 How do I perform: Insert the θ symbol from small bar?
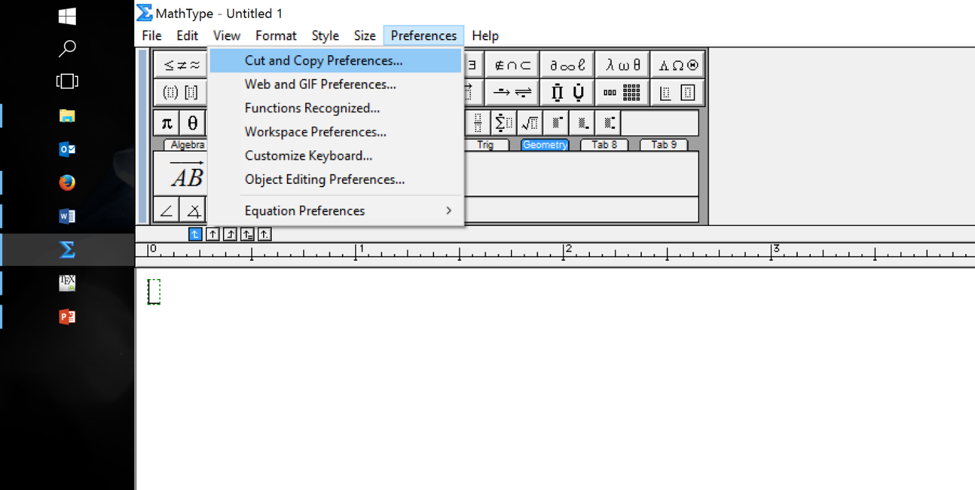click(x=193, y=123)
